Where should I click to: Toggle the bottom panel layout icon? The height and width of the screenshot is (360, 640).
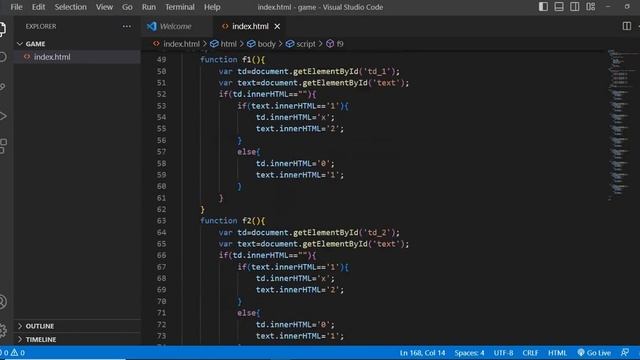tap(559, 7)
